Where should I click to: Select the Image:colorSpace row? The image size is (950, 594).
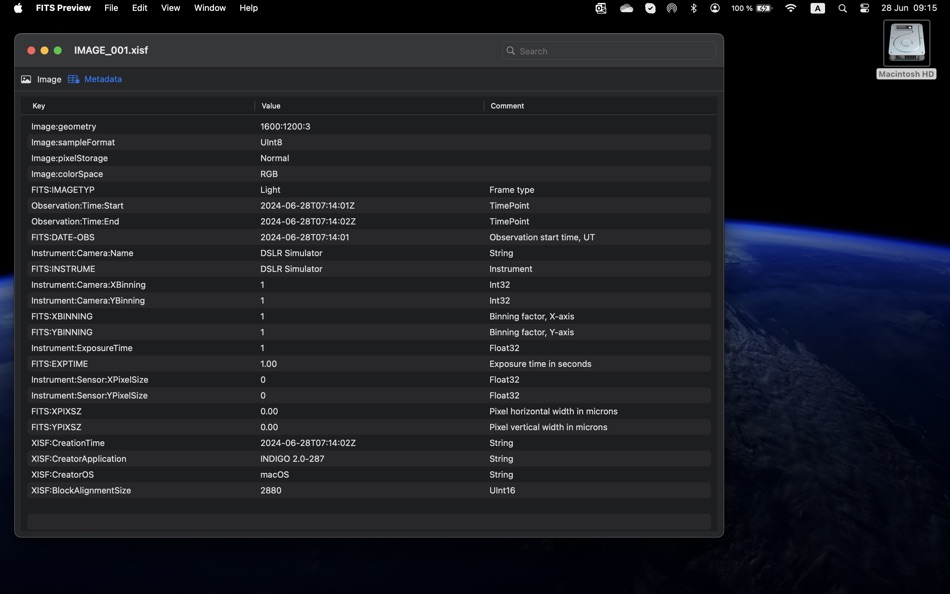point(369,174)
